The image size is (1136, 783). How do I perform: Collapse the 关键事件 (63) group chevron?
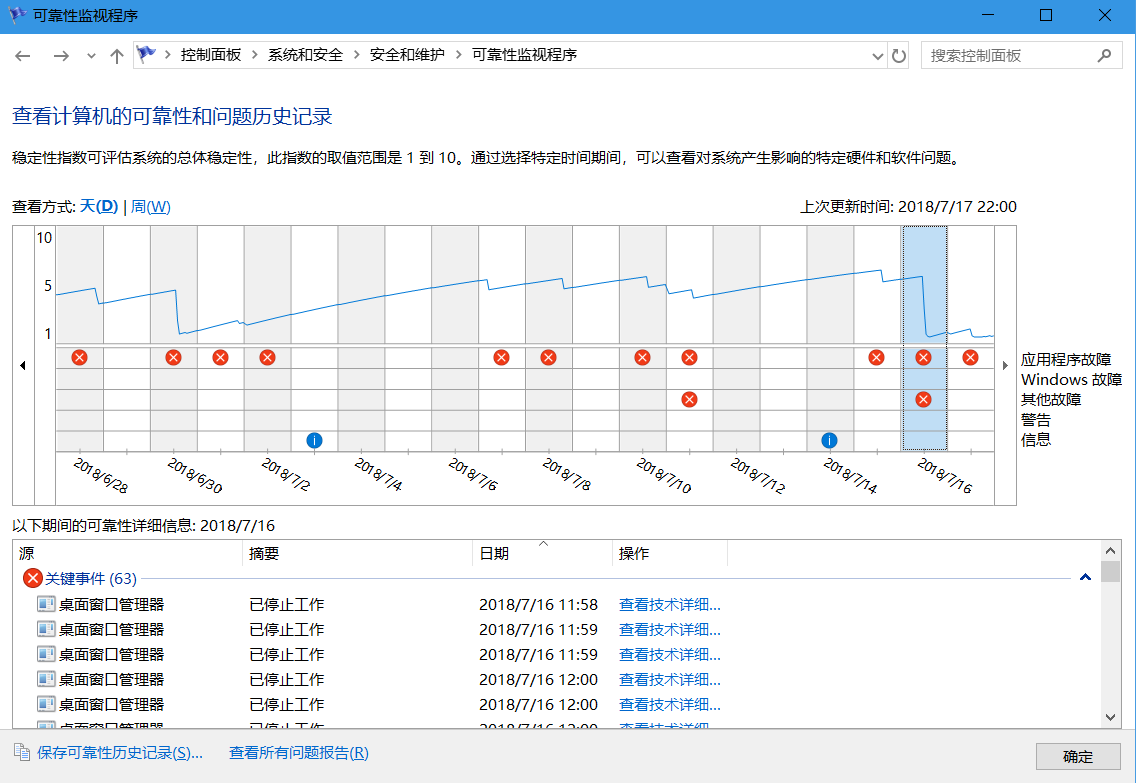coord(1085,578)
